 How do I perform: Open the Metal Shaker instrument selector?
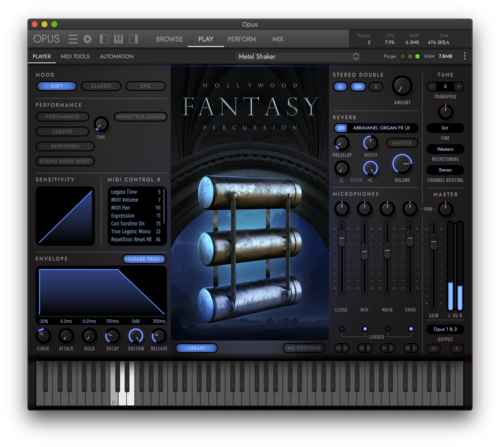point(298,56)
